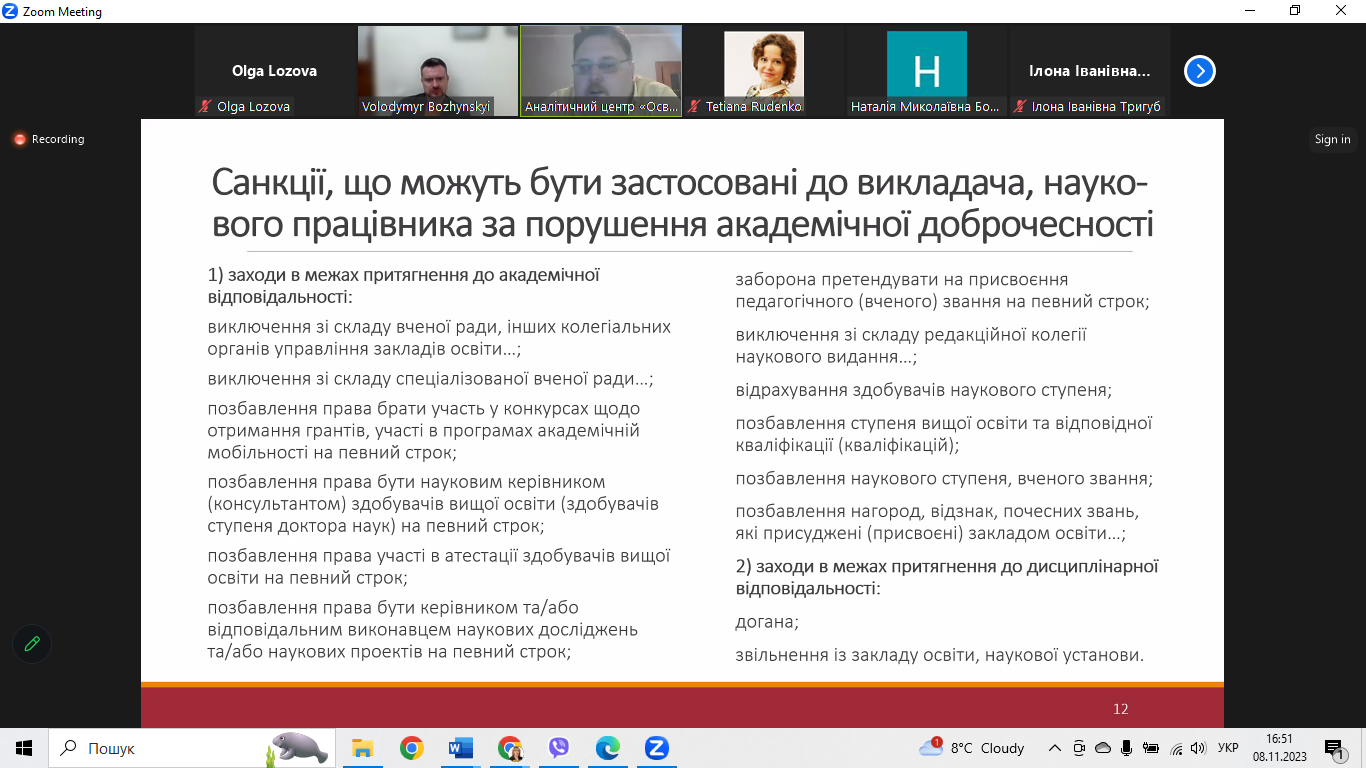Screen dimensions: 1366x768
Task: Click Ілона Іванівна's muted microphone icon
Action: pos(1020,106)
